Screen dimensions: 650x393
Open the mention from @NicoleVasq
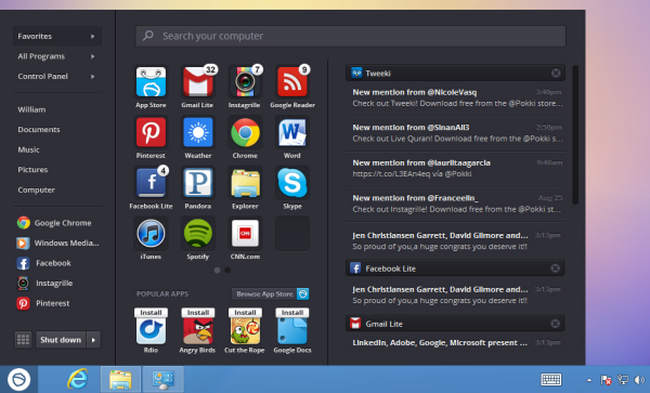pyautogui.click(x=456, y=98)
